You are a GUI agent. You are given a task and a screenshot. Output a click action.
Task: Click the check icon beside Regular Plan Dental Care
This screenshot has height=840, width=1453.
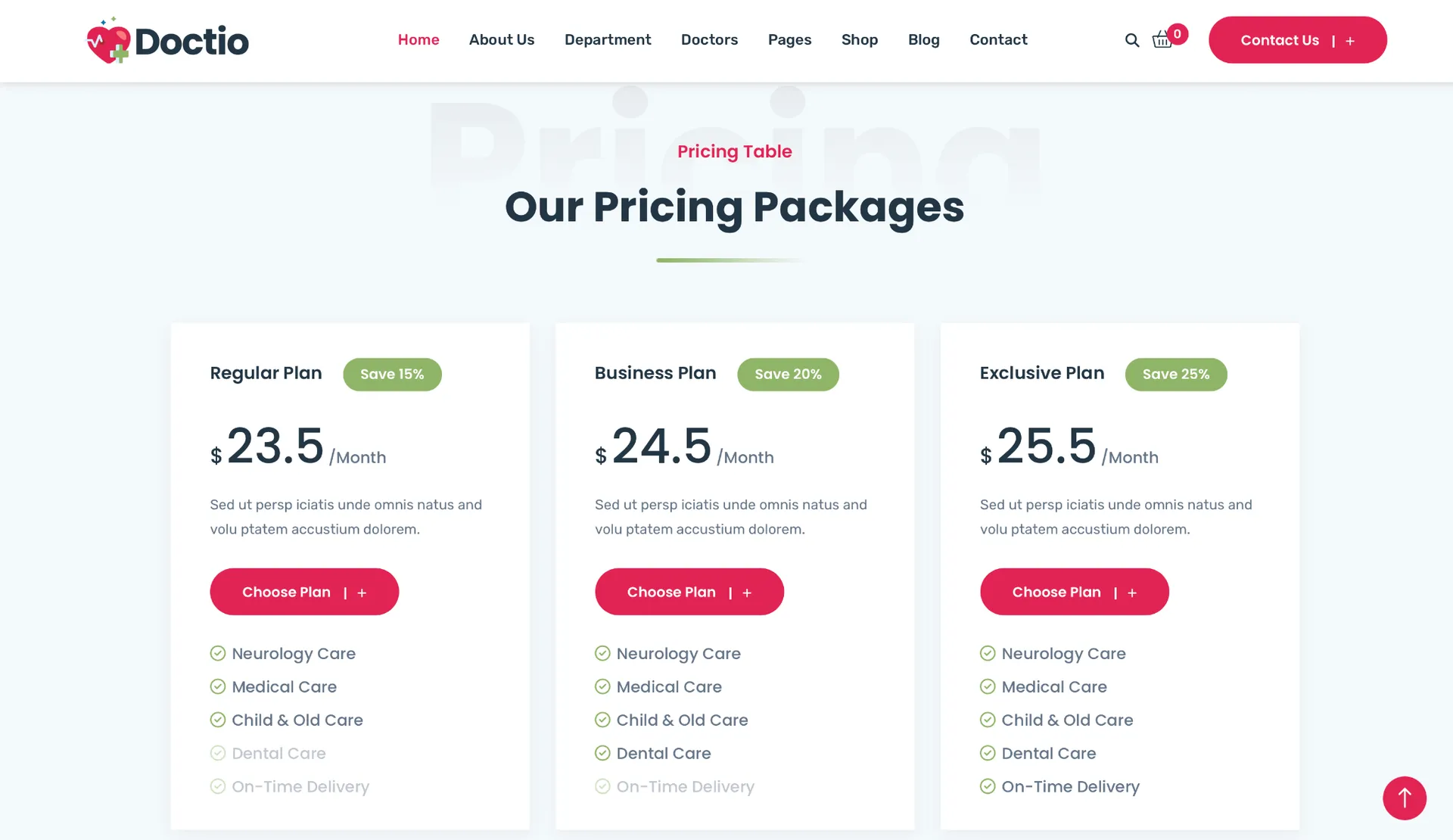click(218, 753)
